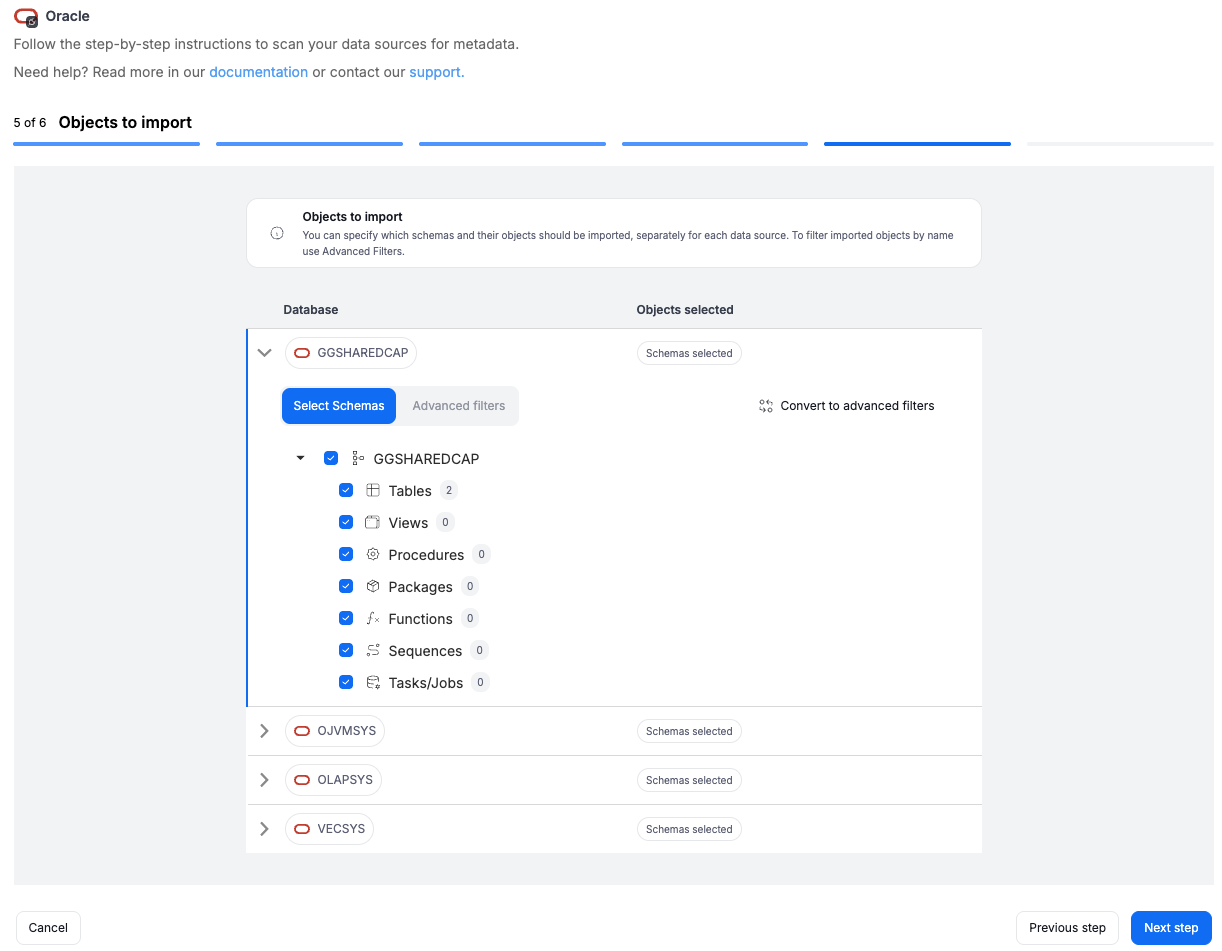
Task: Click the Tables count badge showing 2
Action: coord(449,490)
